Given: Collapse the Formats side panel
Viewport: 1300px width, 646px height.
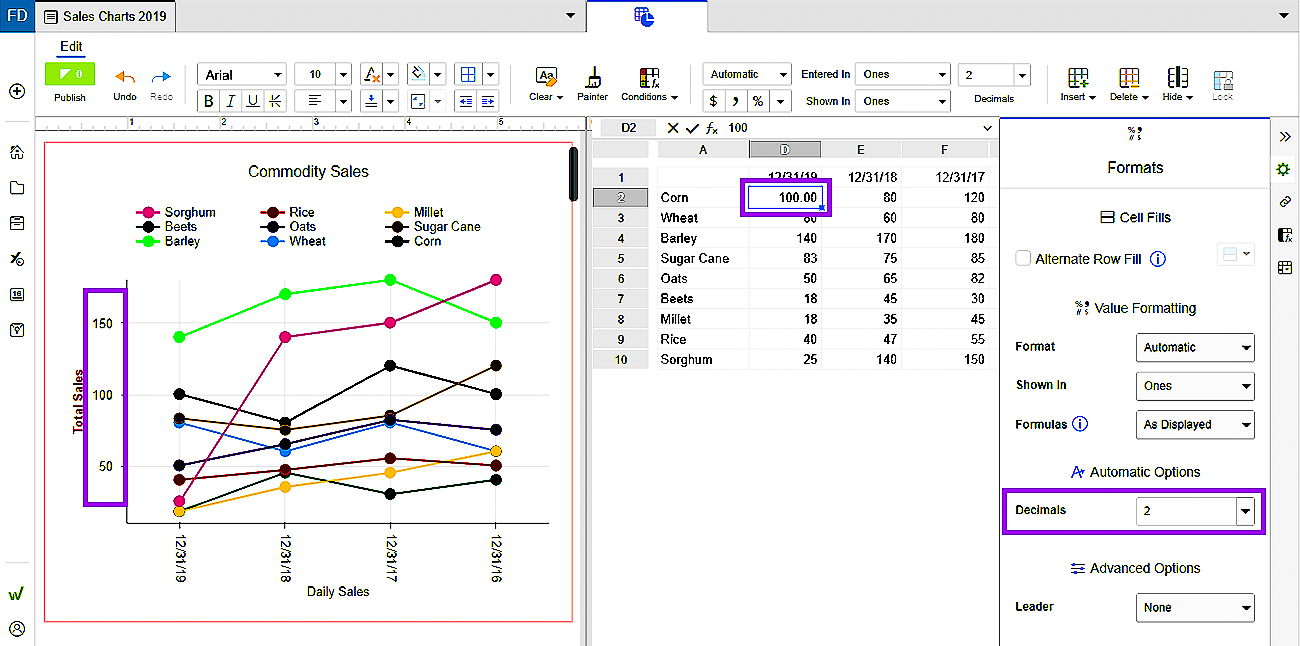Looking at the screenshot, I should click(1283, 136).
